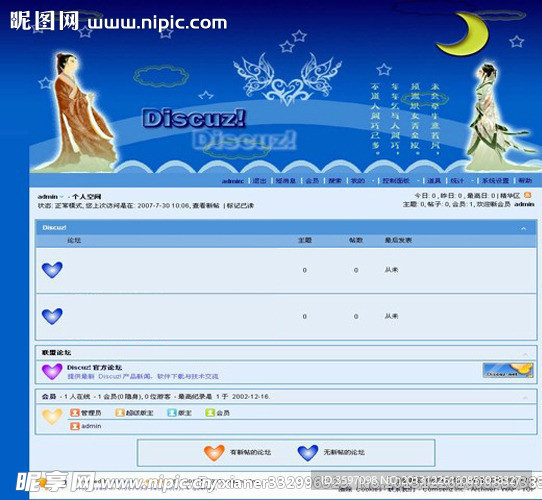The image size is (542, 500).
Task: Click the yellow heart in online members
Action: pos(52,417)
